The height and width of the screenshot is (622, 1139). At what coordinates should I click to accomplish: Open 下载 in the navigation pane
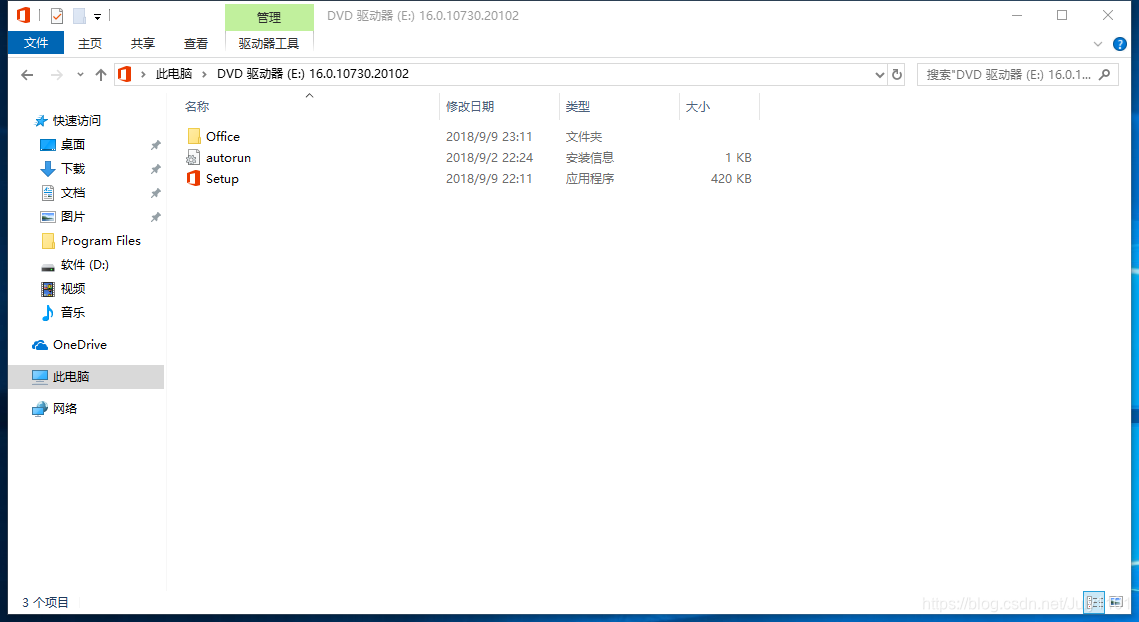73,169
